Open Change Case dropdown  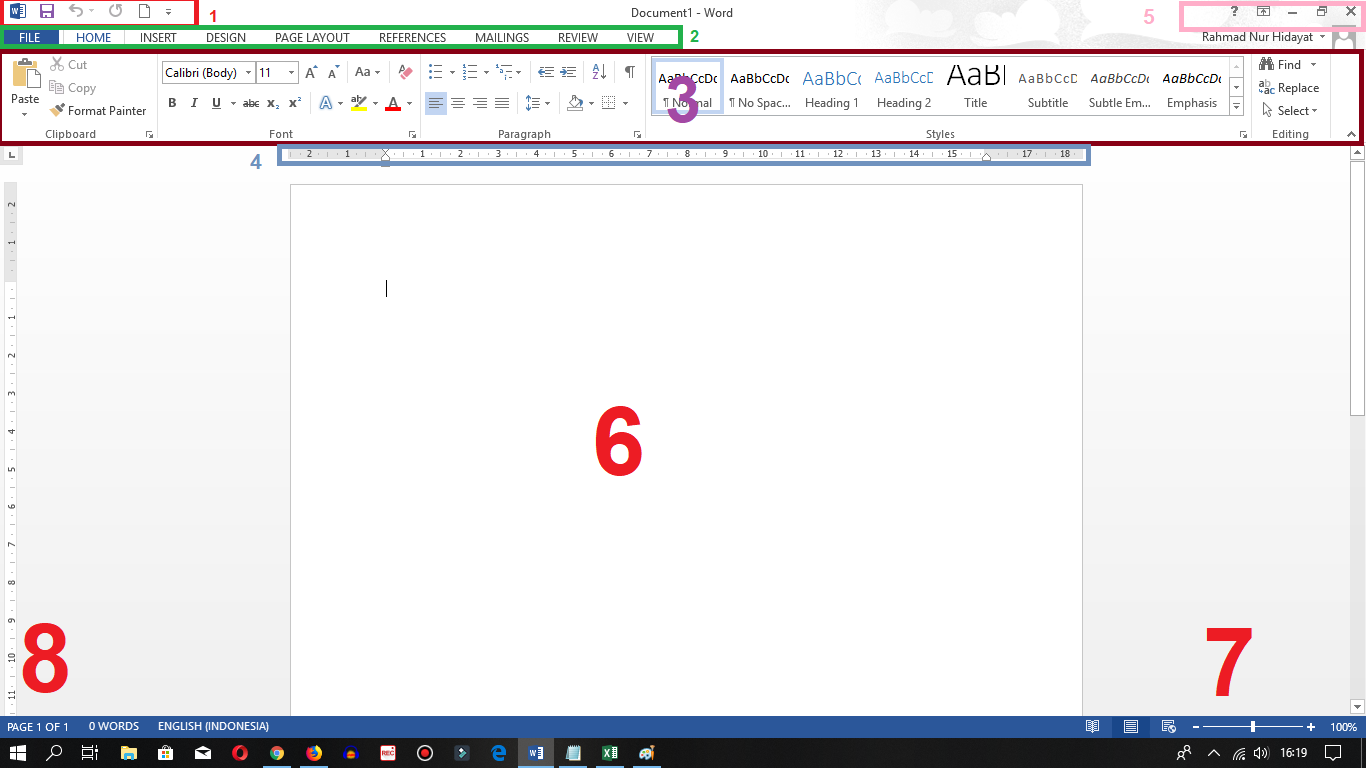pos(368,72)
